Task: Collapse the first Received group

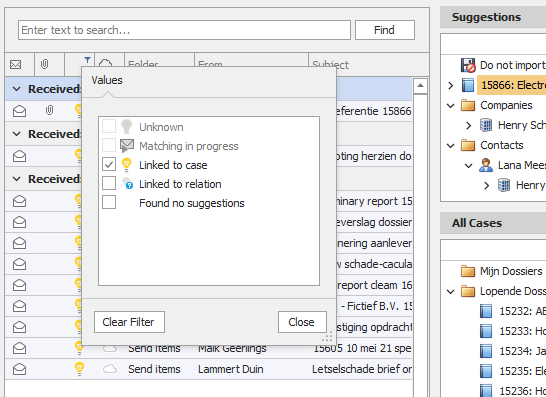Action: coord(16,89)
